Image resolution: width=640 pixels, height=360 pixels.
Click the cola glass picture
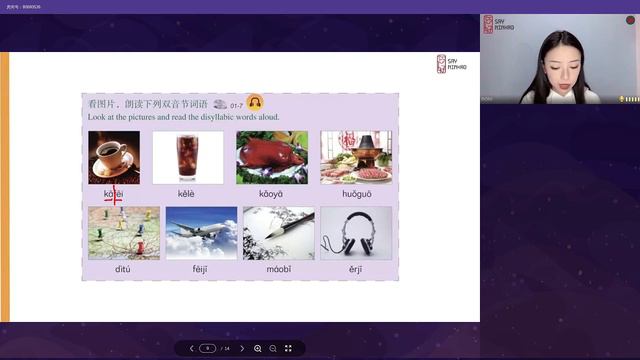pyautogui.click(x=188, y=158)
